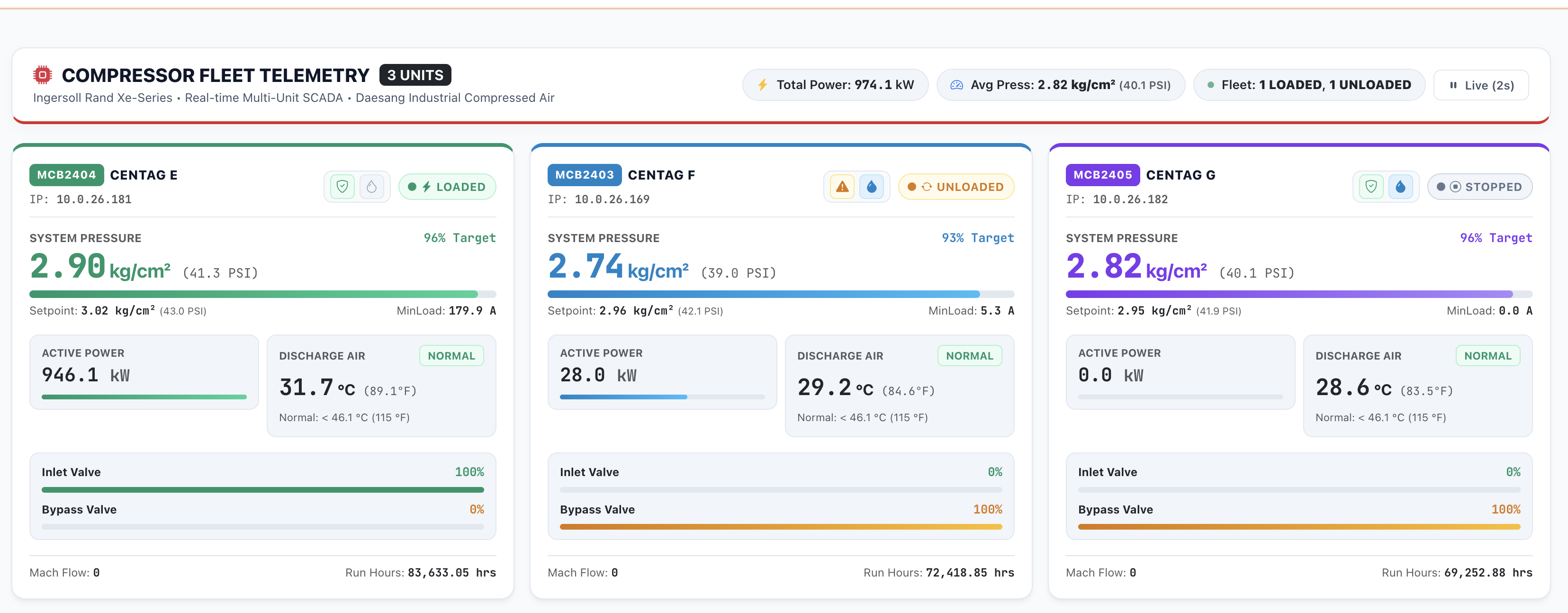Click the 3 UNITS badge in header

pos(415,75)
